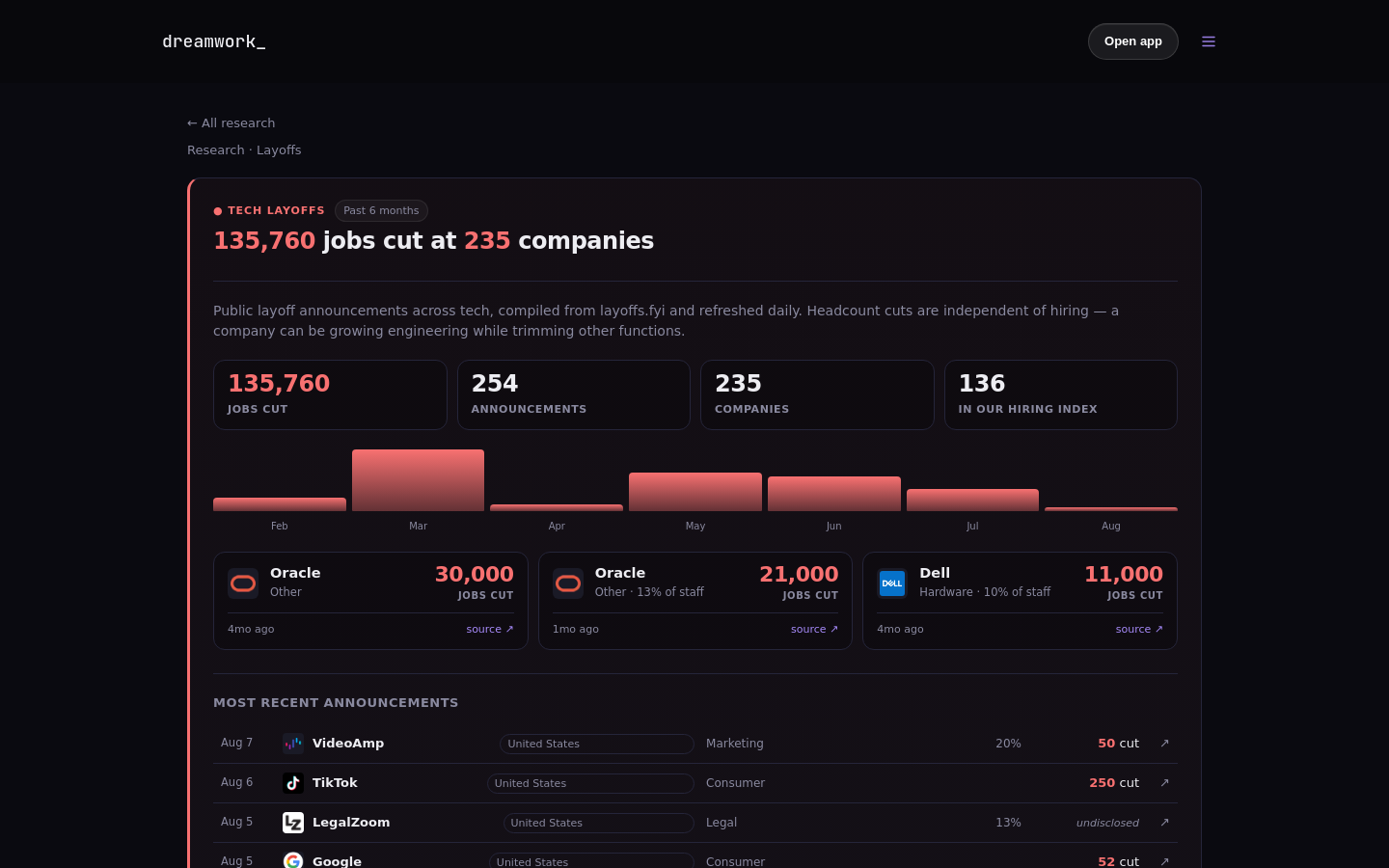Click the Open app button

coord(1133,41)
